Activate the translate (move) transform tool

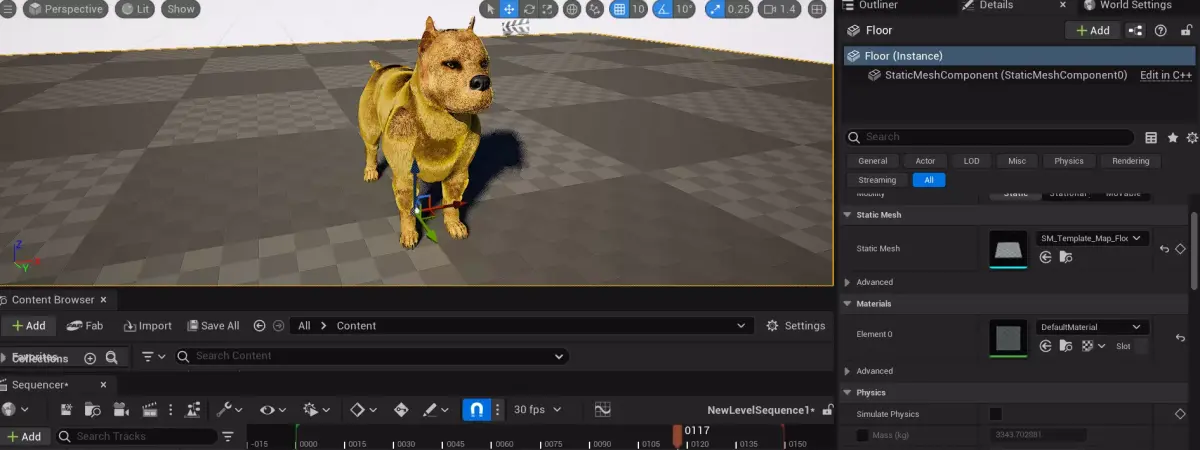tap(509, 9)
